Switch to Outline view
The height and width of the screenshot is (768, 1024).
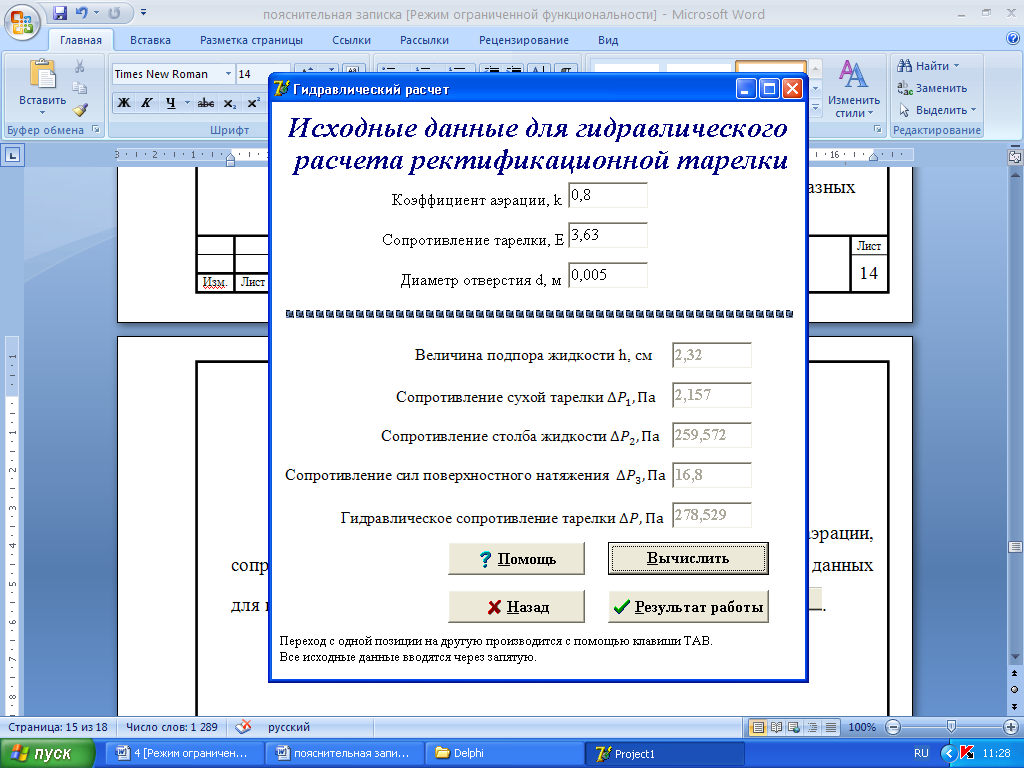click(812, 727)
